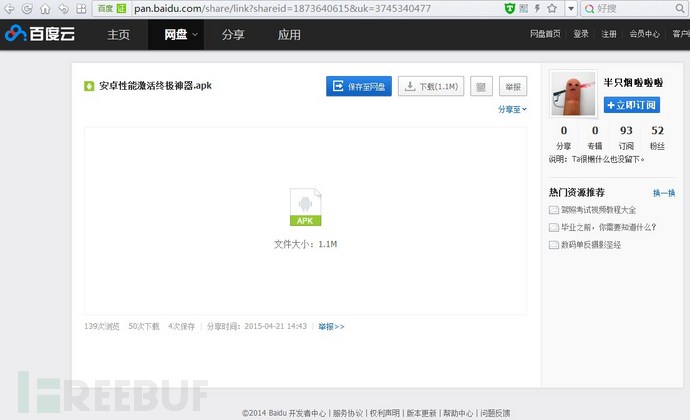Click the address bar URL field
This screenshot has width=690, height=420.
pyautogui.click(x=282, y=8)
